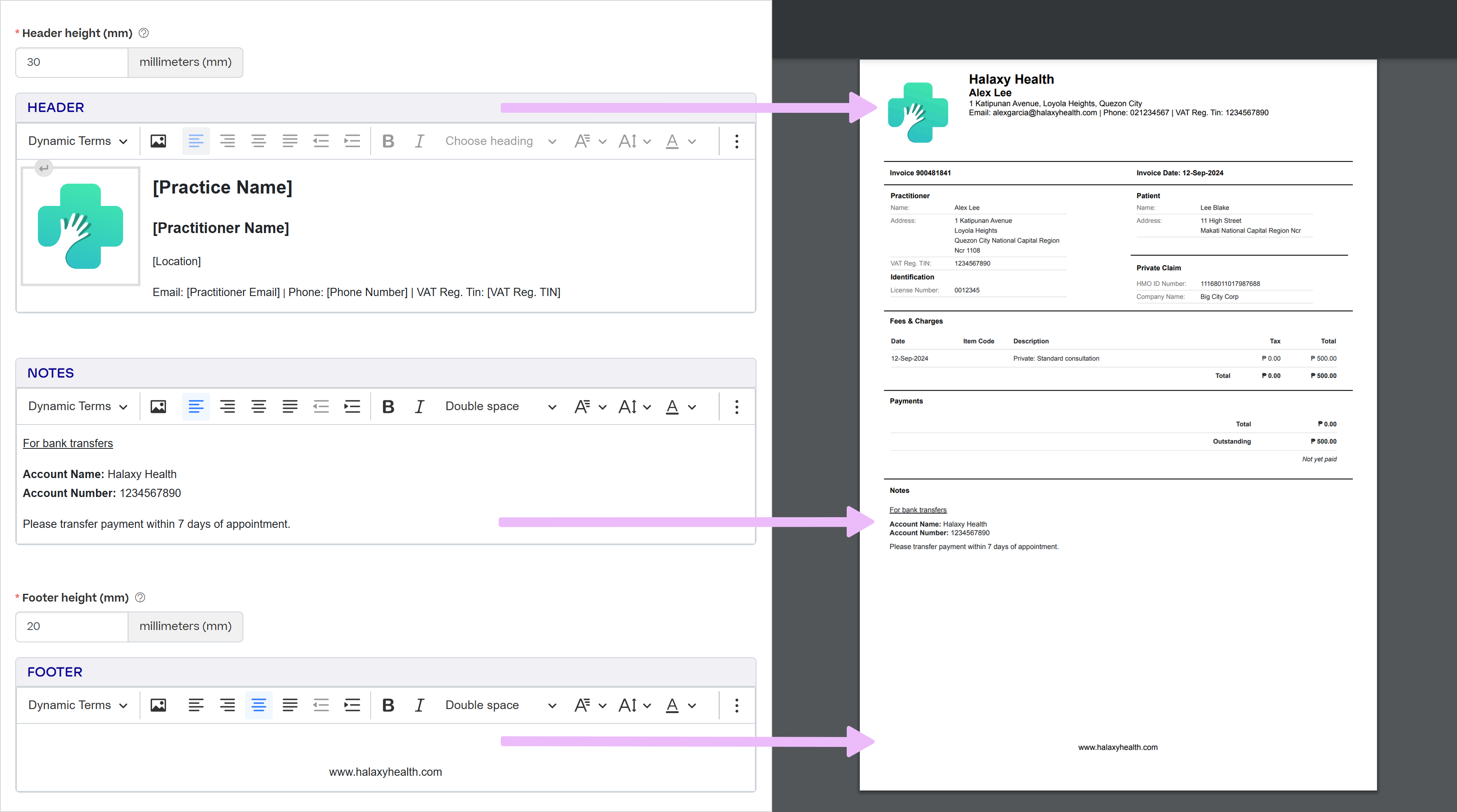Center align in Footer toolbar

click(259, 705)
